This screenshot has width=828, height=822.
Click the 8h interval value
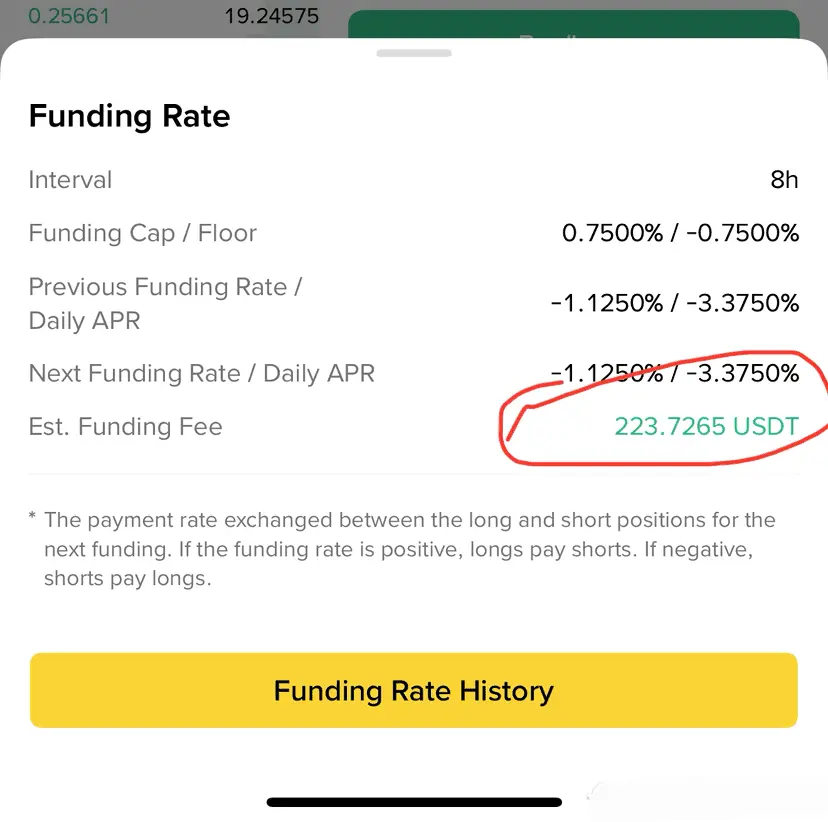pyautogui.click(x=784, y=180)
